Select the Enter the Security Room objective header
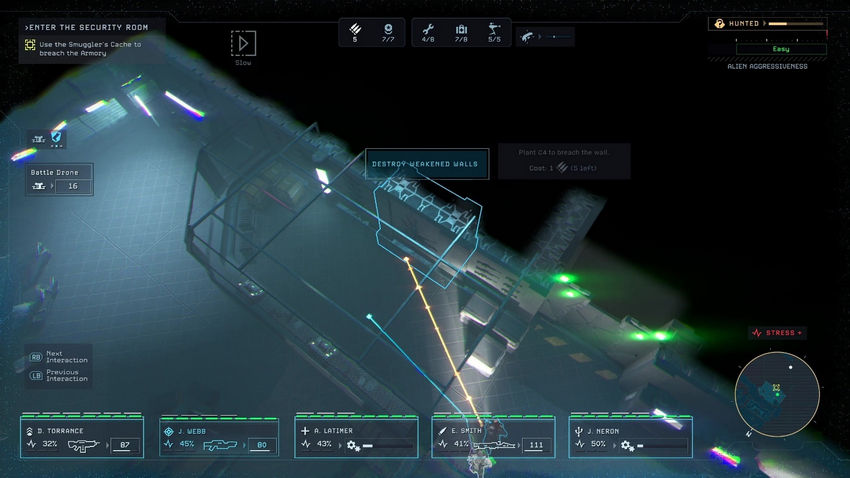The height and width of the screenshot is (478, 850). (x=87, y=27)
